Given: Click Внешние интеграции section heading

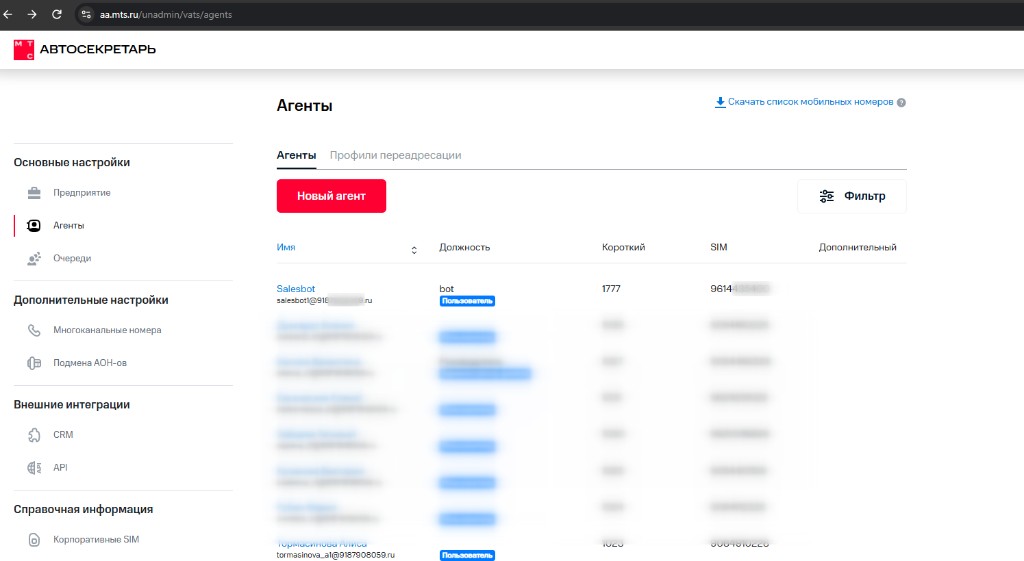Looking at the screenshot, I should [72, 404].
